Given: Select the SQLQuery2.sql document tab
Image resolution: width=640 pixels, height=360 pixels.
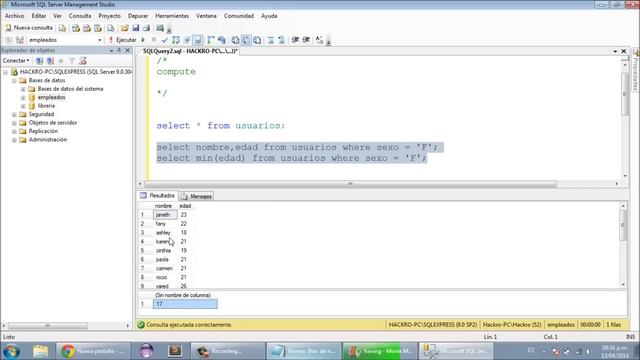Looking at the screenshot, I should point(190,51).
